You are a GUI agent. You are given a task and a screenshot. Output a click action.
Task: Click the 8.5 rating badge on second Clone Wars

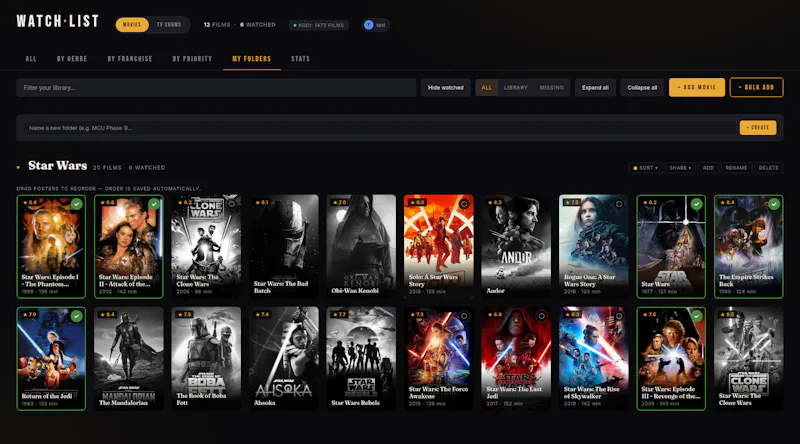[728, 314]
